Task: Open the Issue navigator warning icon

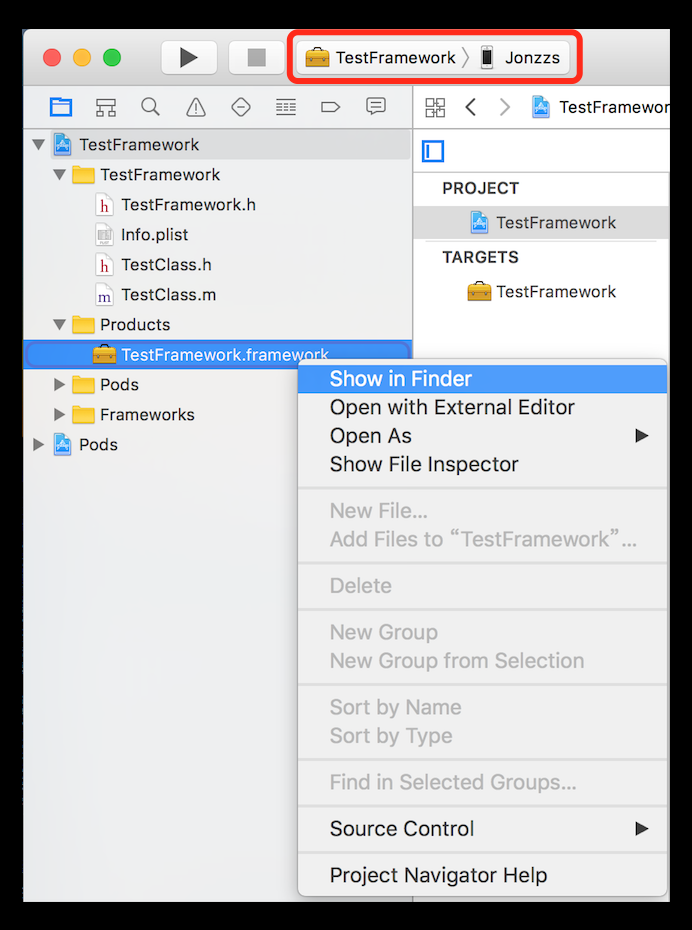Action: tap(196, 107)
